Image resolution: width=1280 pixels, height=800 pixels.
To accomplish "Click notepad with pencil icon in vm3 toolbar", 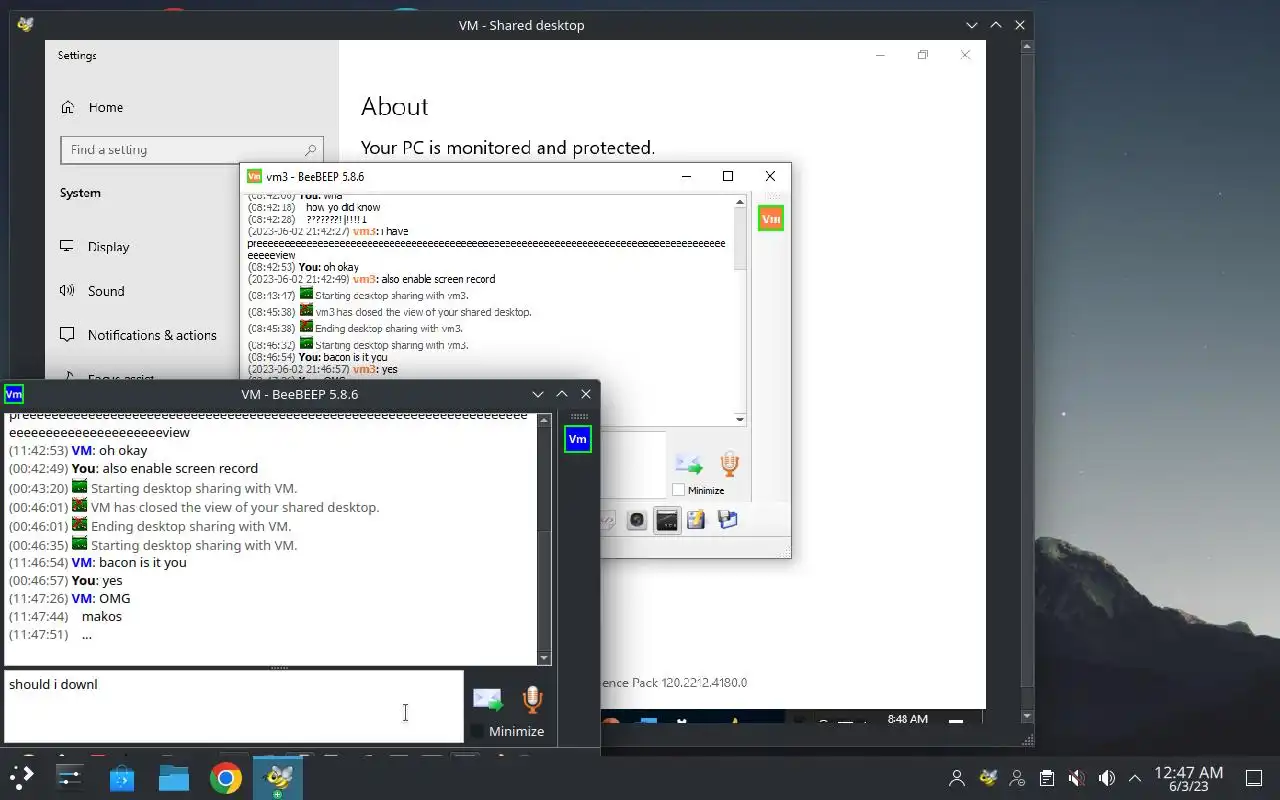I will (696, 520).
